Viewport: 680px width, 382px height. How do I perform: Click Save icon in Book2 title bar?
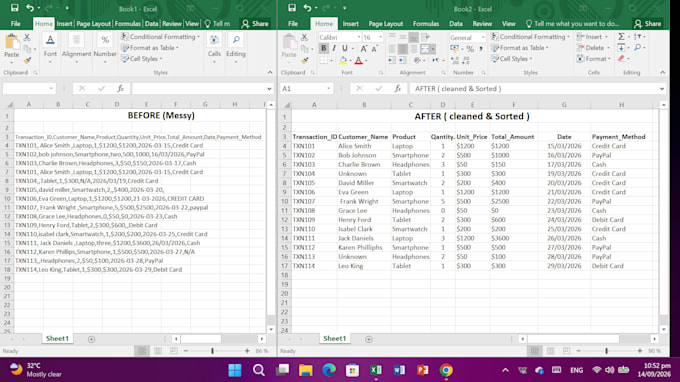tap(292, 8)
